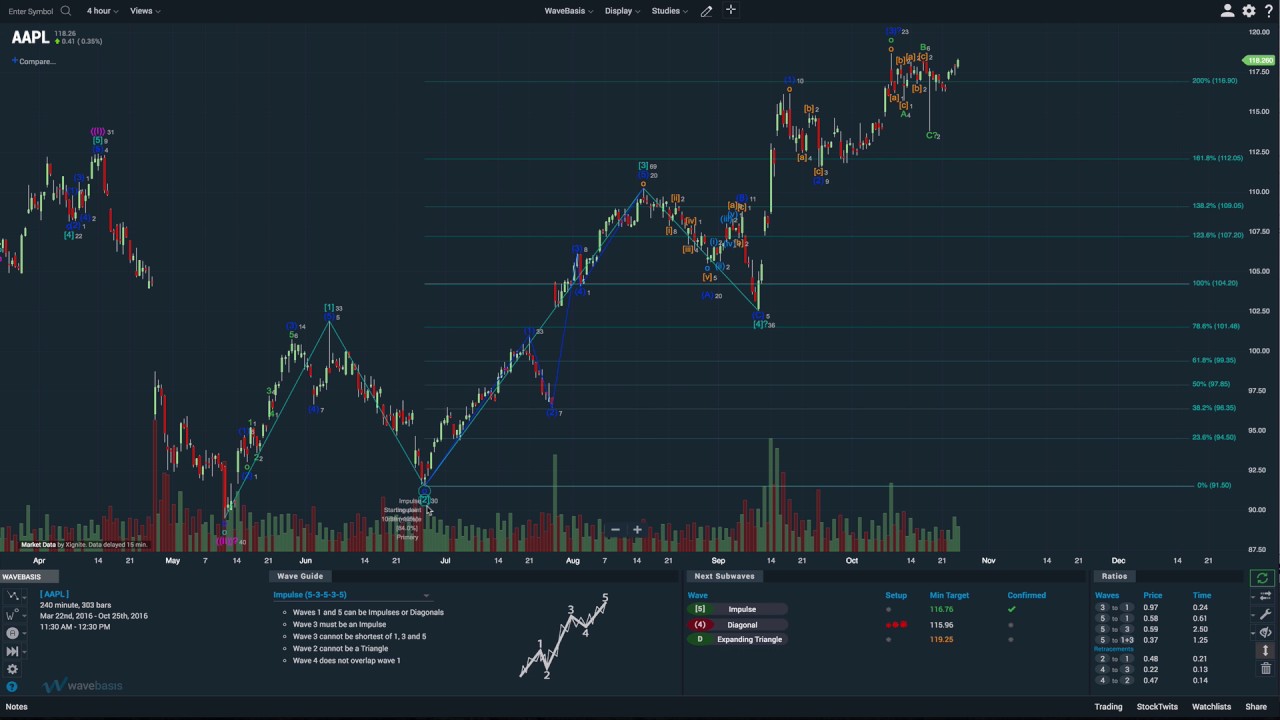Screen dimensions: 1280x720
Task: Click the Compare link under AAPL
Action: 37,61
